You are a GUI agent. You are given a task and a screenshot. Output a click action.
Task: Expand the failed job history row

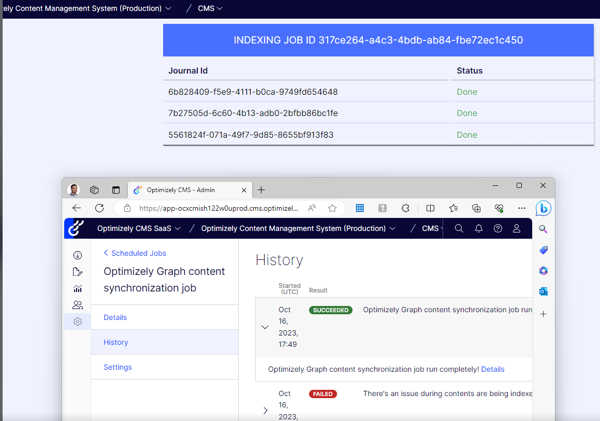coord(265,410)
